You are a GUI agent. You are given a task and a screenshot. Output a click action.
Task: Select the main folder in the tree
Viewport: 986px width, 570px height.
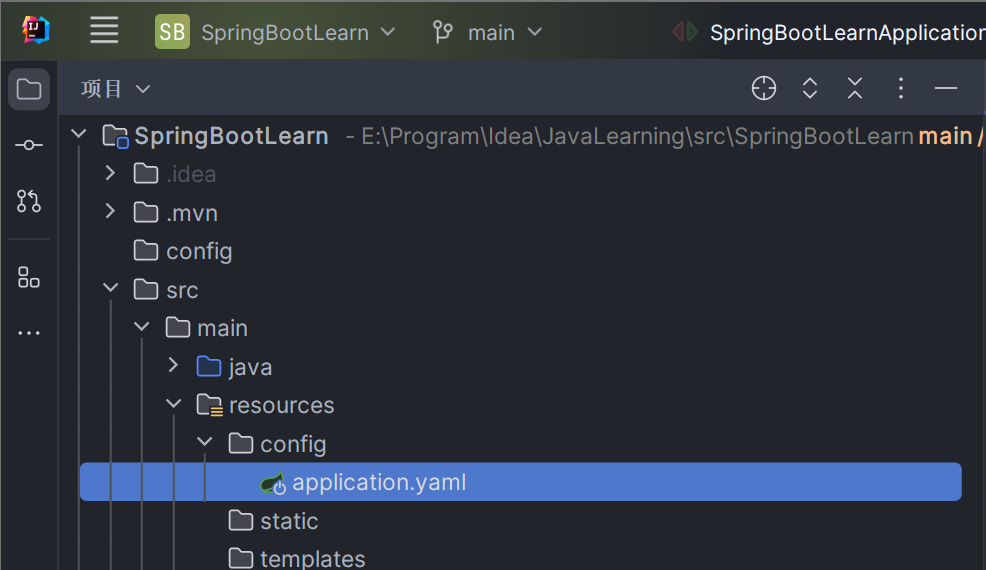(x=223, y=328)
